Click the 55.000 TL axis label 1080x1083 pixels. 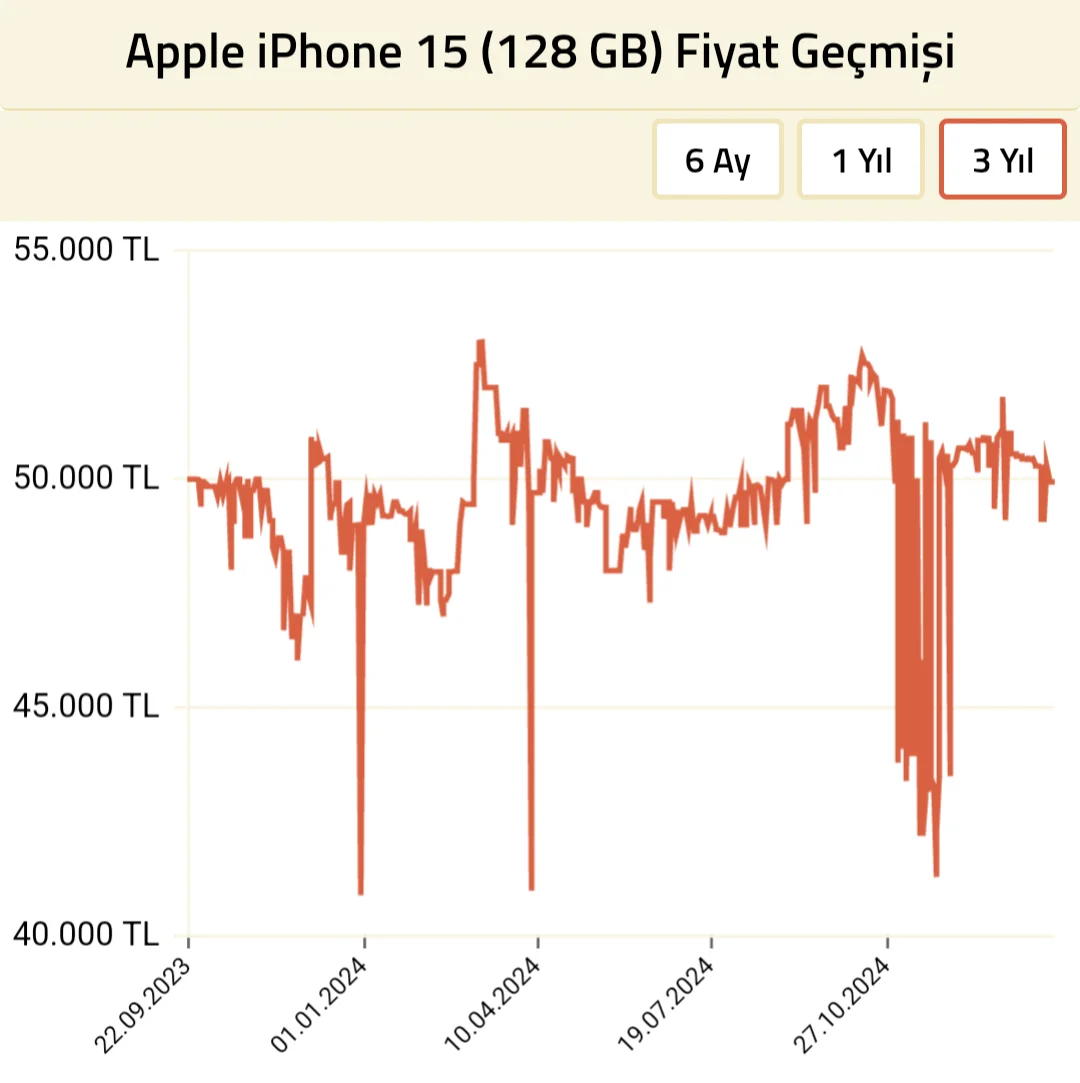coord(85,250)
